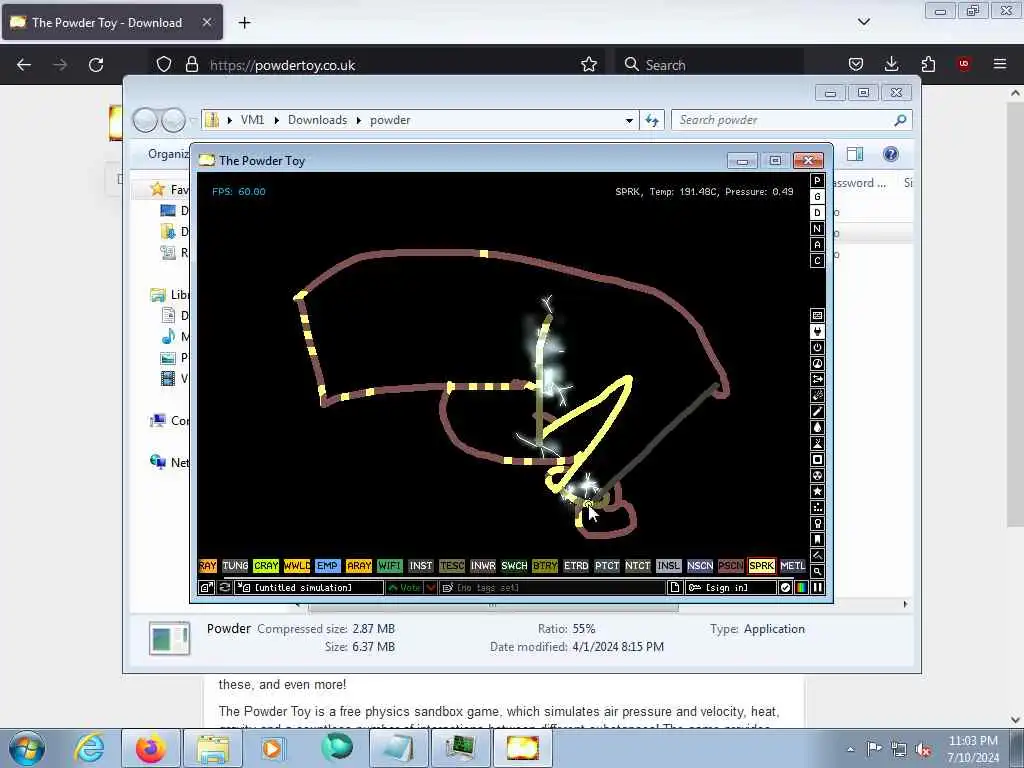This screenshot has width=1024, height=768.
Task: Open the Explosives category icon
Action: (817, 396)
